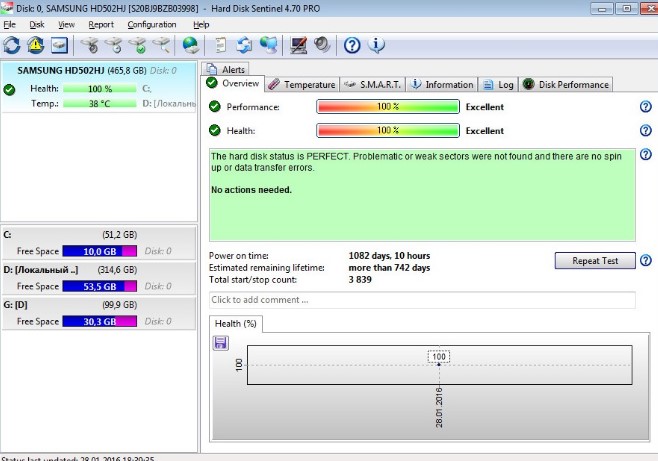The height and width of the screenshot is (461, 658).
Task: Click the monitor with red pen icon
Action: (298, 45)
